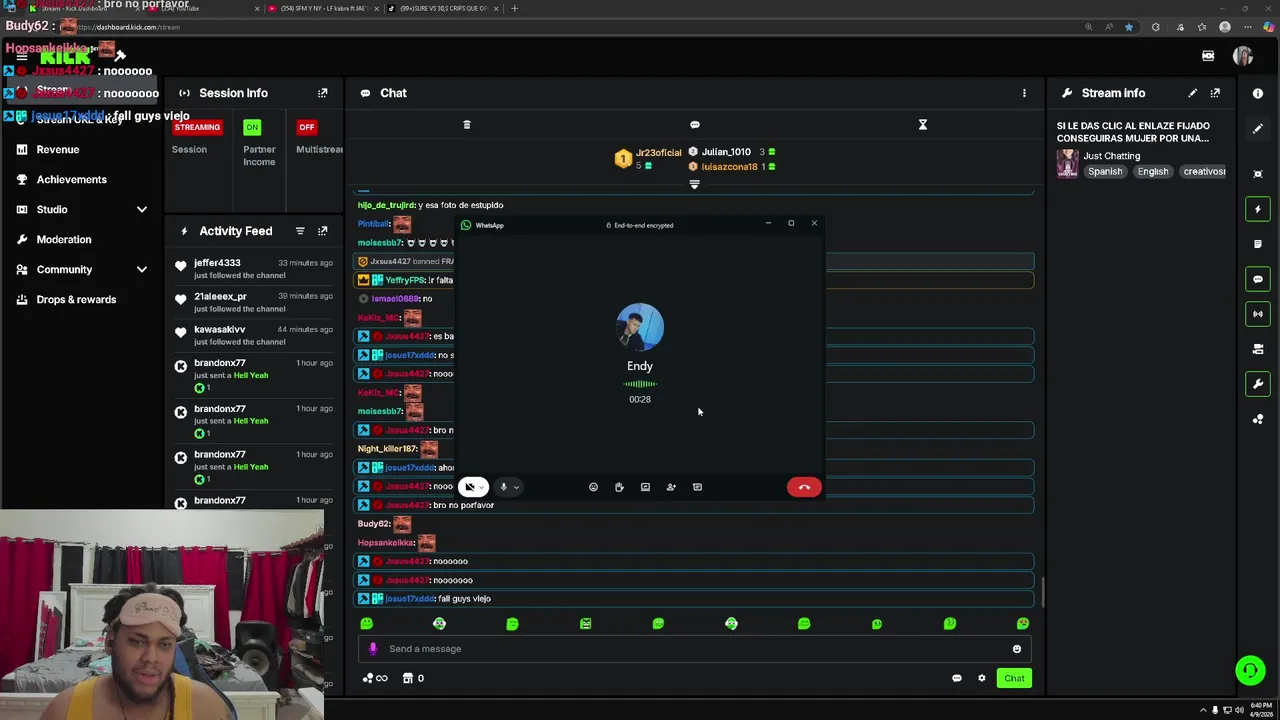Open Drops & rewards in the sidebar
The image size is (1280, 720).
76,300
